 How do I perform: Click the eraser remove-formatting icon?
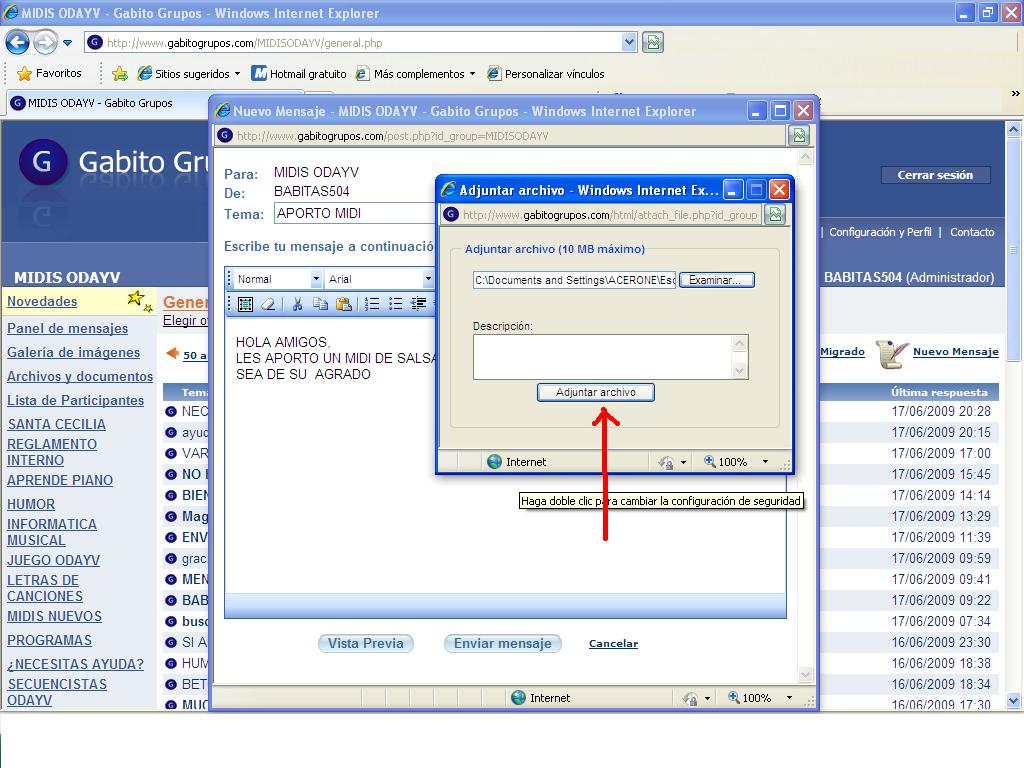[x=267, y=305]
